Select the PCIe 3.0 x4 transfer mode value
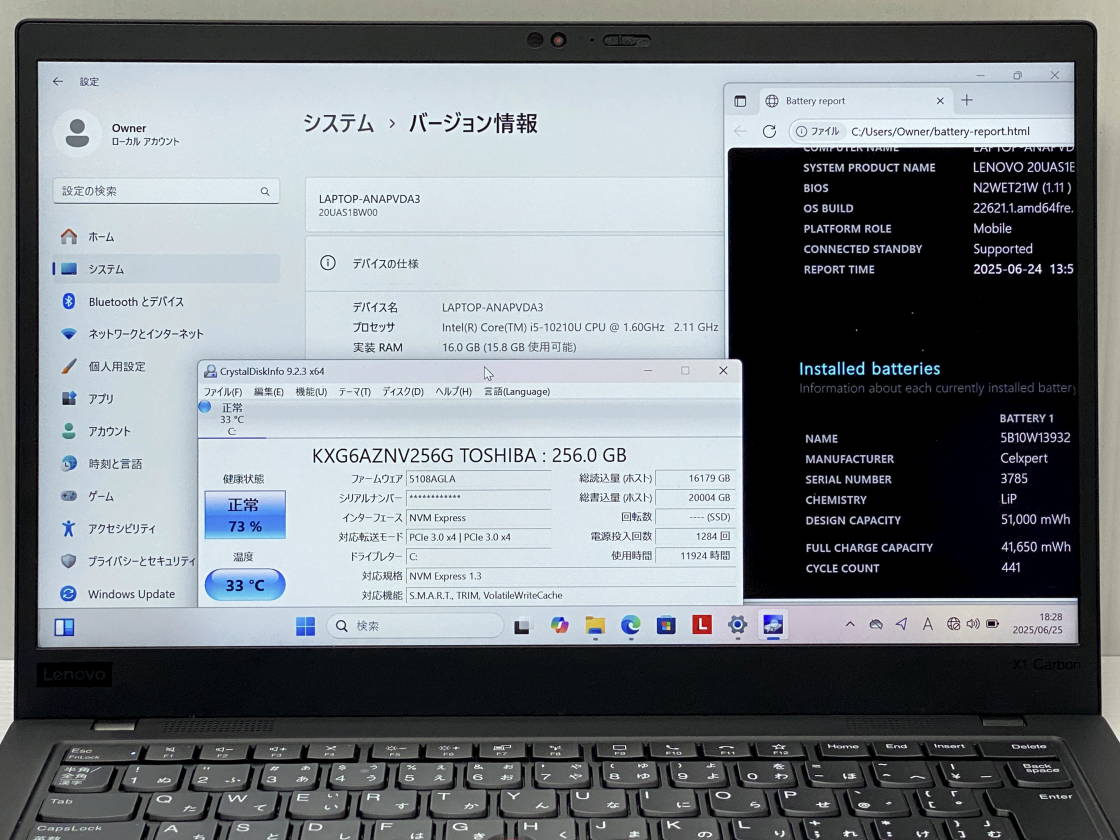 479,537
